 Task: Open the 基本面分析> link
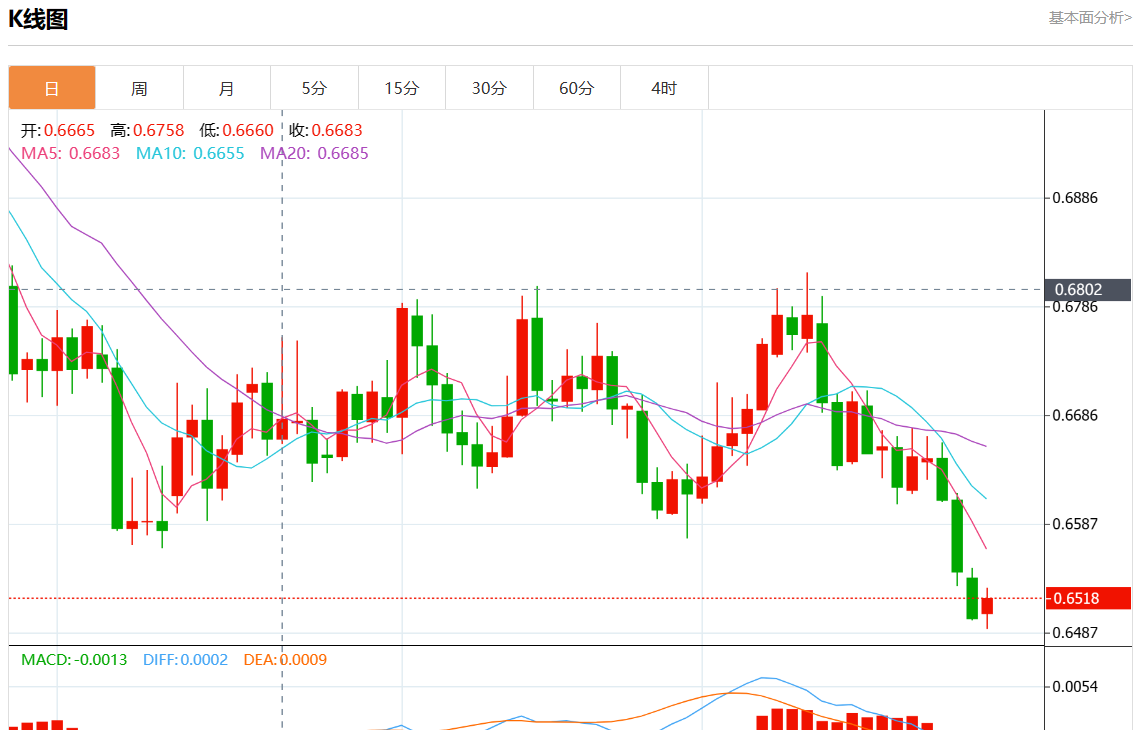(x=1090, y=18)
